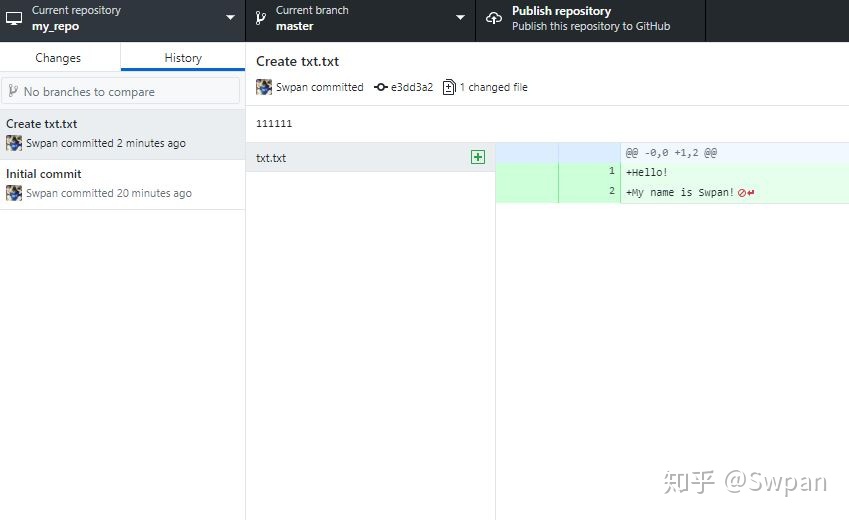The width and height of the screenshot is (849, 520).
Task: Click the my_repo repository name
Action: pyautogui.click(x=55, y=26)
